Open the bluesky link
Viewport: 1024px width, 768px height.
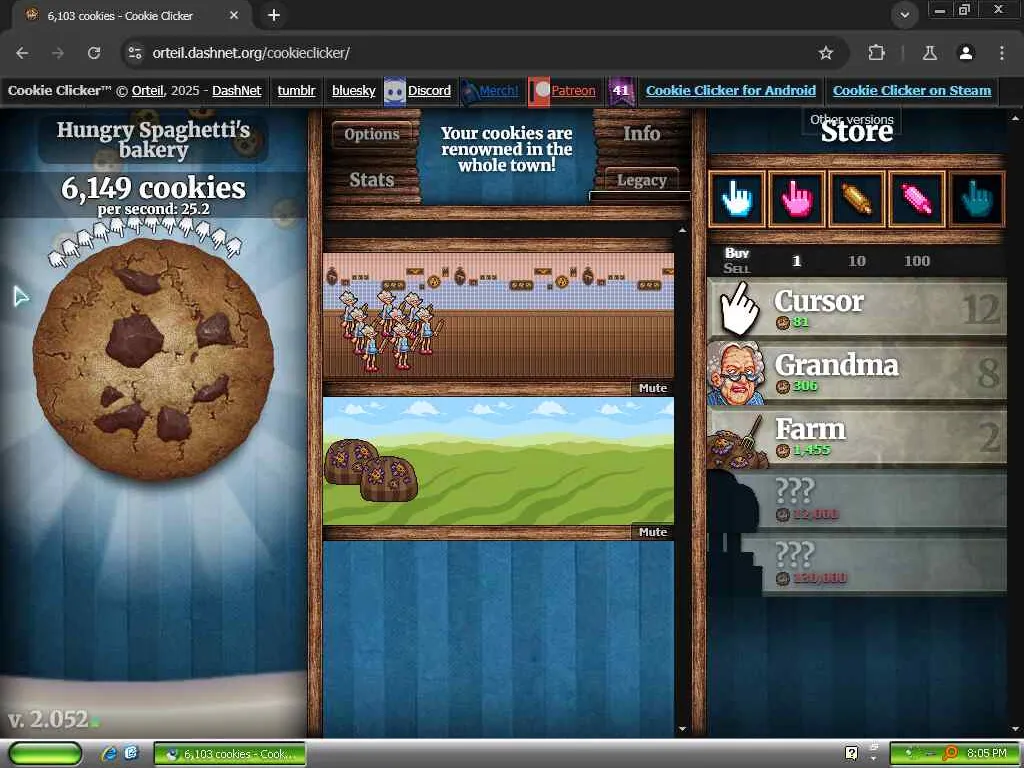click(x=353, y=91)
